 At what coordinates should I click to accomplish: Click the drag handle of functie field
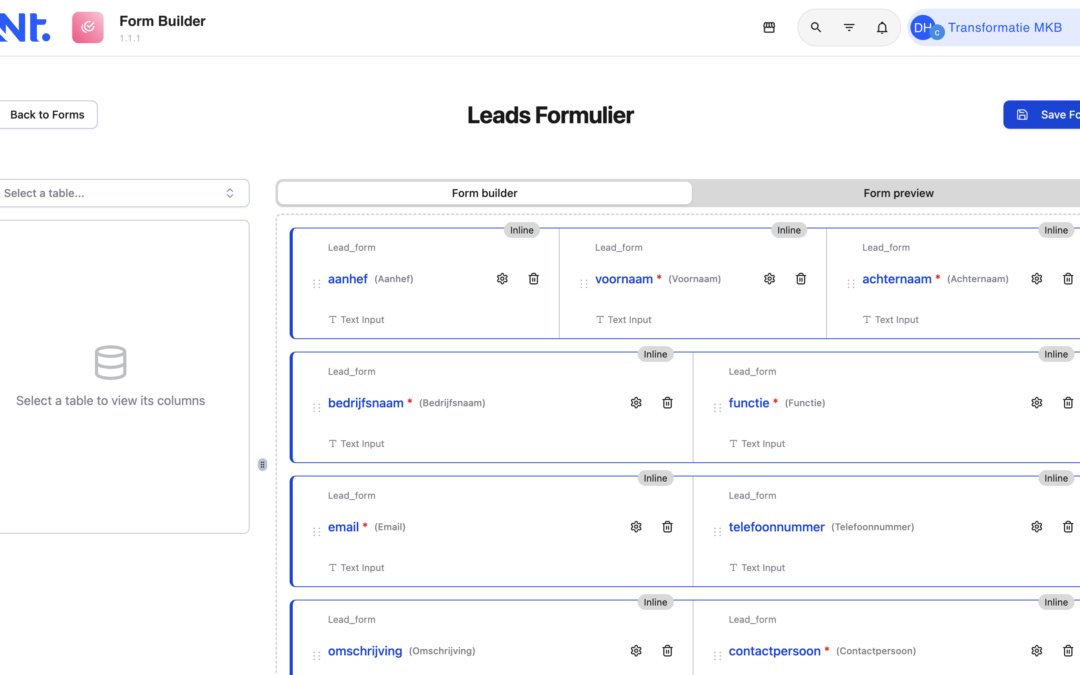click(x=718, y=408)
